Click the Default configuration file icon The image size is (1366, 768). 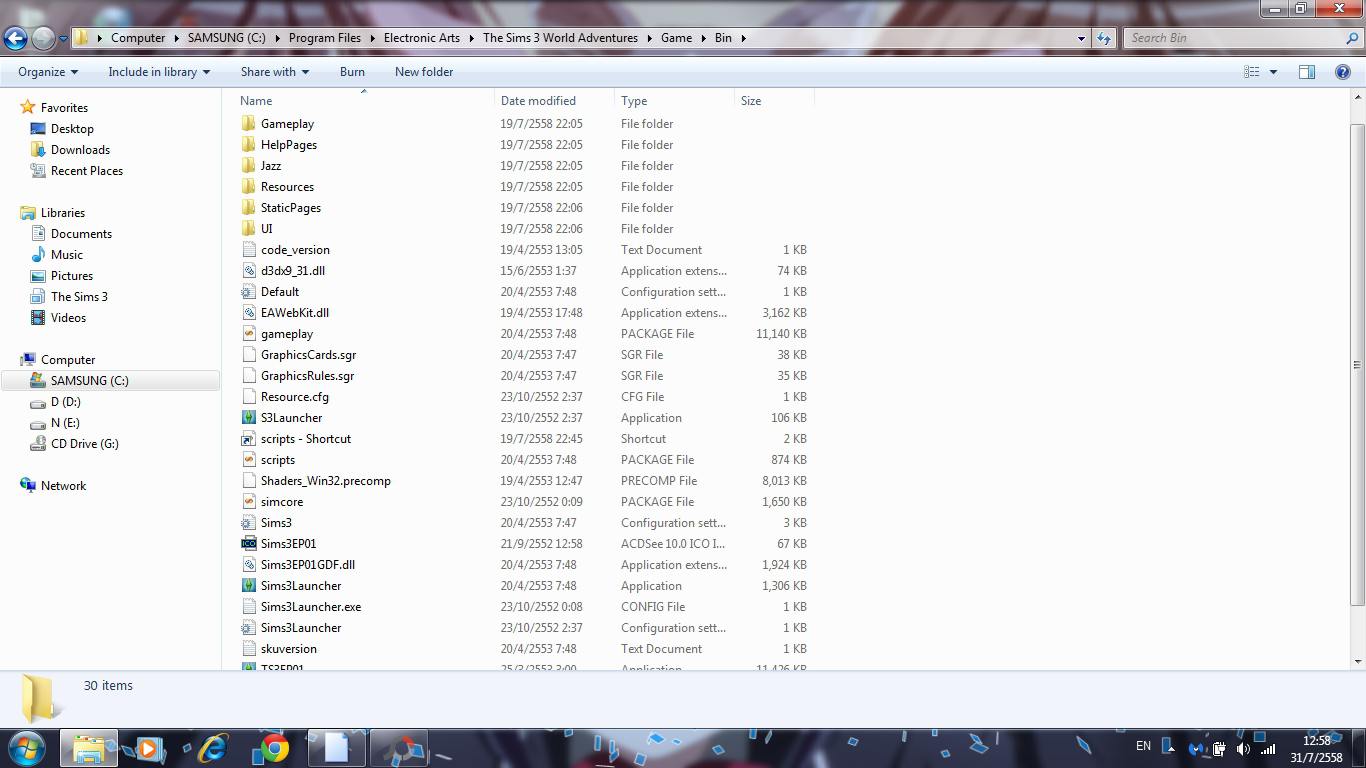pyautogui.click(x=249, y=292)
